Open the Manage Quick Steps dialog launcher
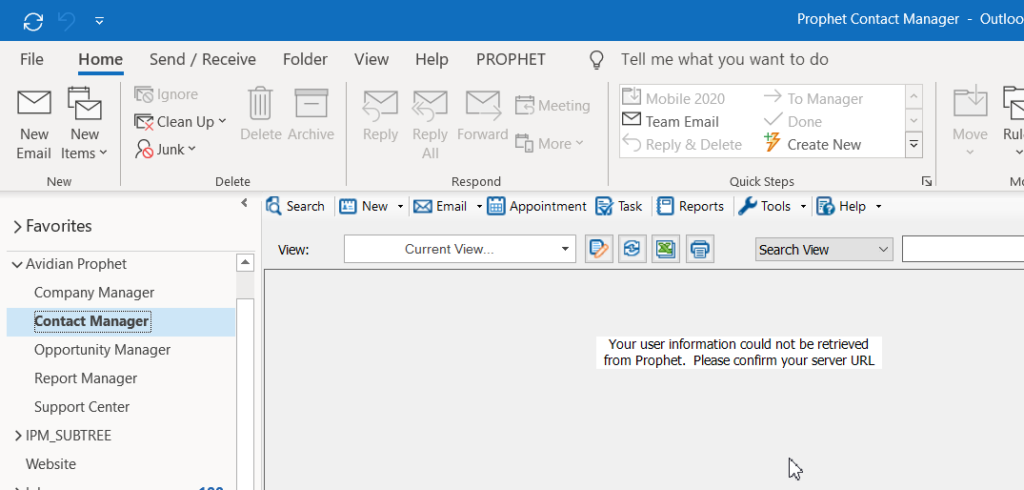Screen dimensions: 1024x490 pos(926,181)
